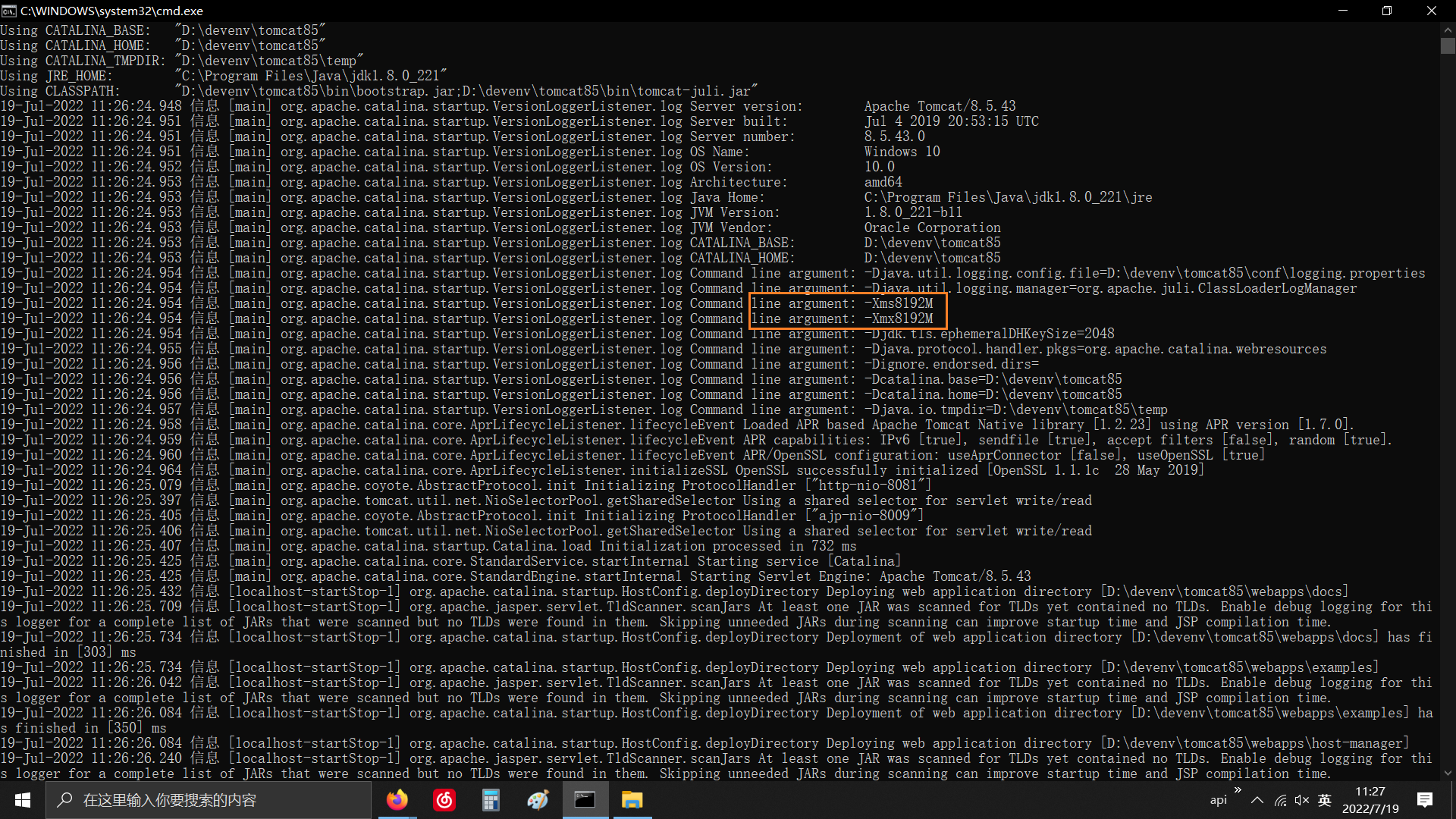Click the cmd window title bar icon
Image resolution: width=1456 pixels, height=819 pixels.
tap(9, 11)
